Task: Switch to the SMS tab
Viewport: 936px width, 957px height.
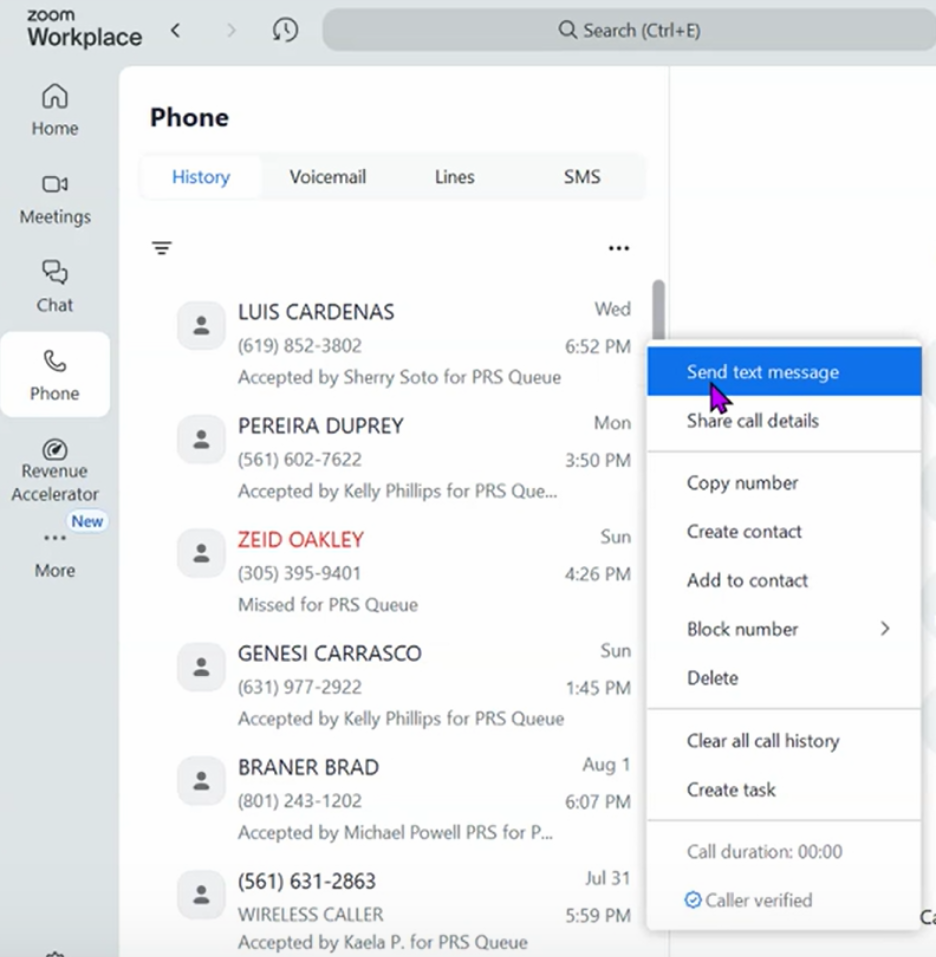Action: point(581,177)
